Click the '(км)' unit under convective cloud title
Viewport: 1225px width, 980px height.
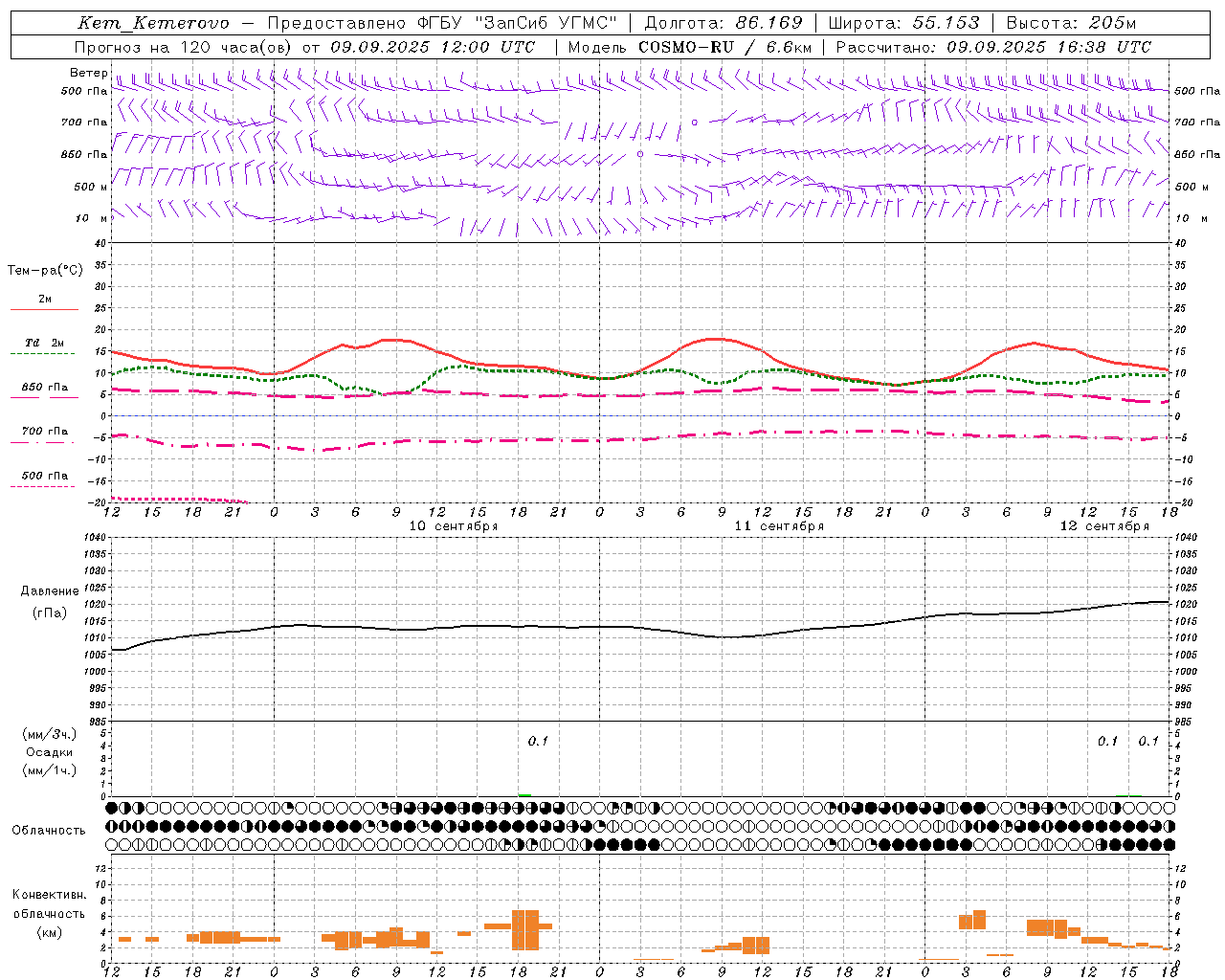pyautogui.click(x=49, y=932)
